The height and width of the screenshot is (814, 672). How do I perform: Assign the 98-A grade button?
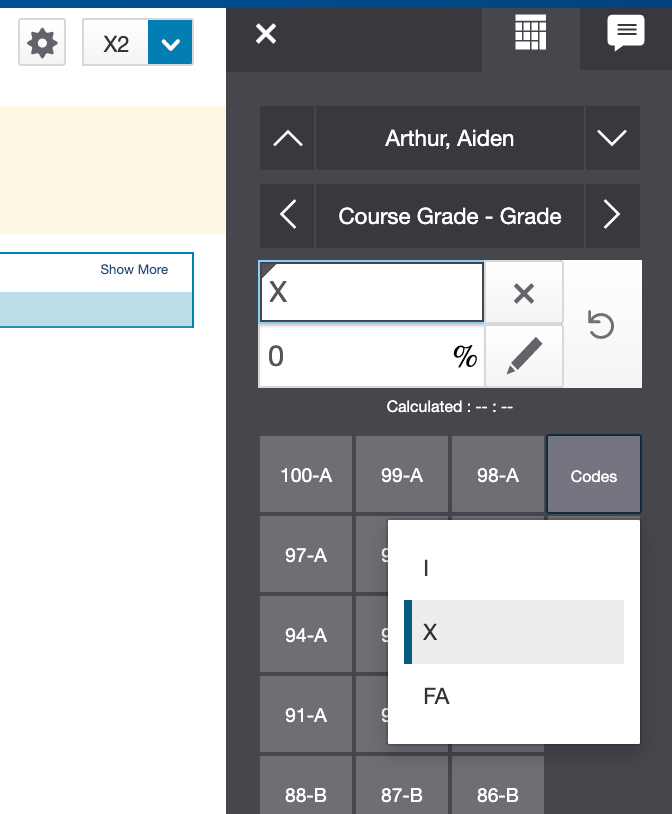coord(497,475)
